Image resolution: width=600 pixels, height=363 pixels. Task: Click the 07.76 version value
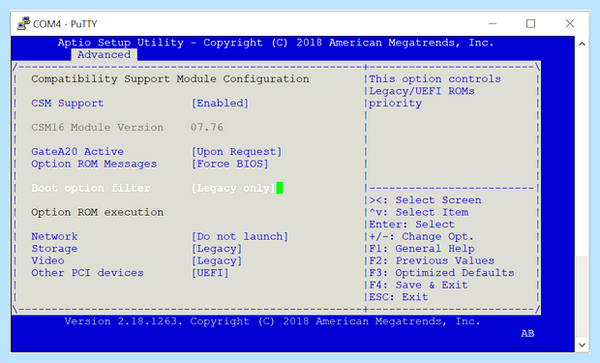point(207,127)
